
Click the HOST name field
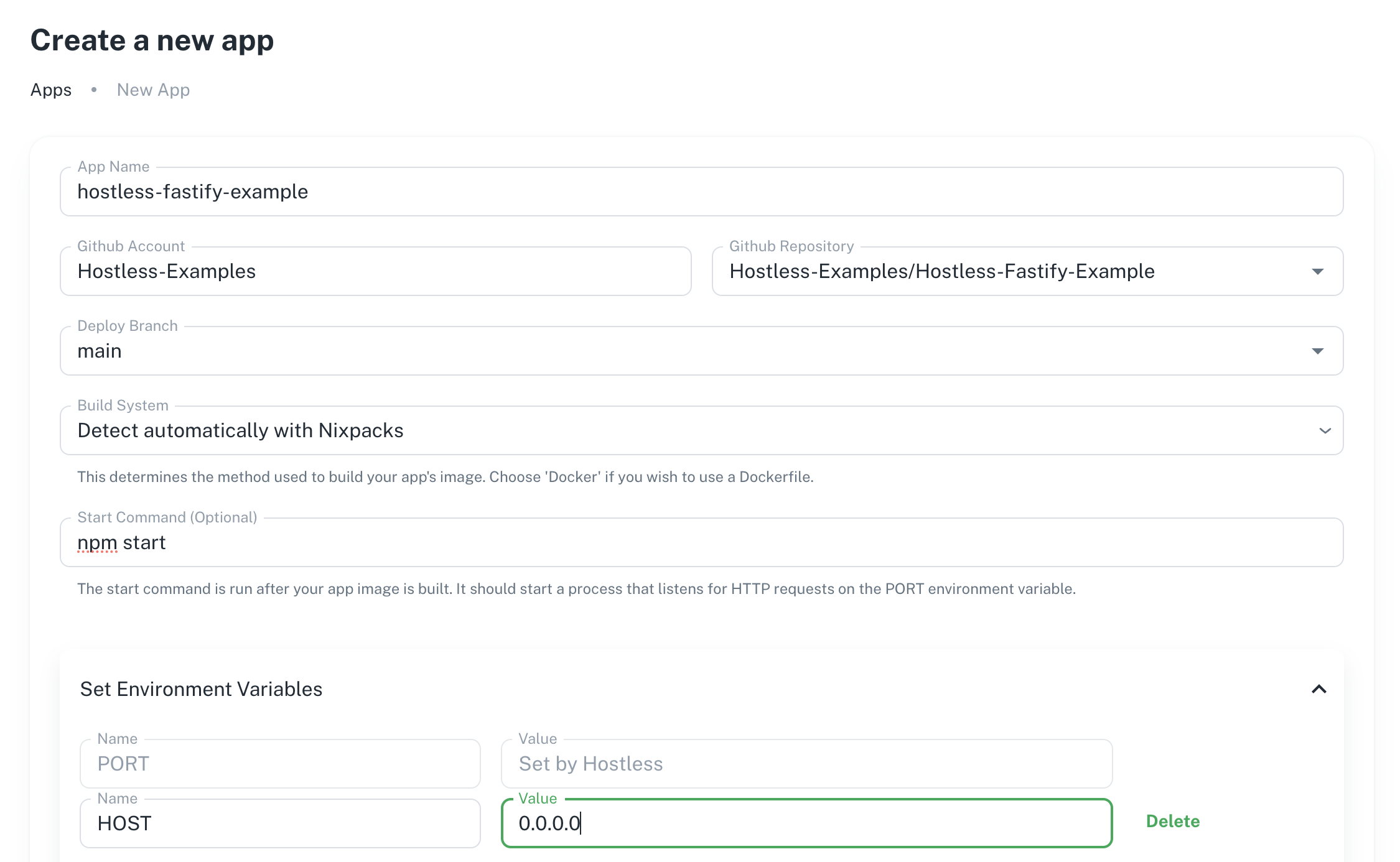click(x=280, y=823)
